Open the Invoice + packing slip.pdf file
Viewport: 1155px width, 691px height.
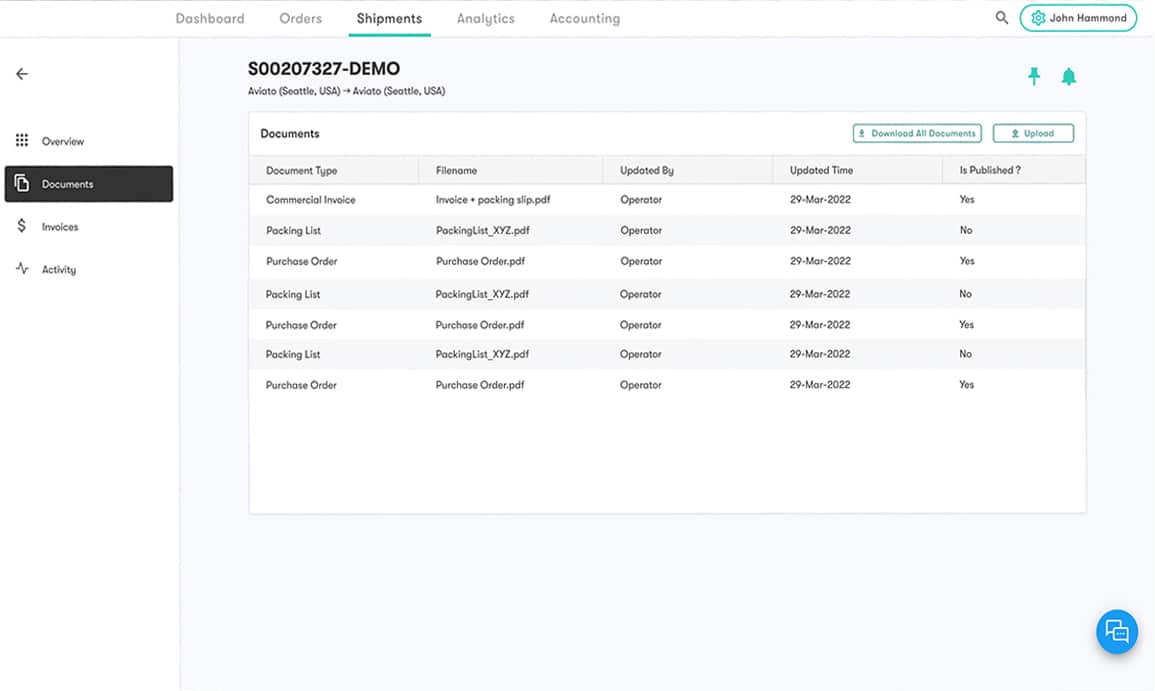click(x=493, y=200)
